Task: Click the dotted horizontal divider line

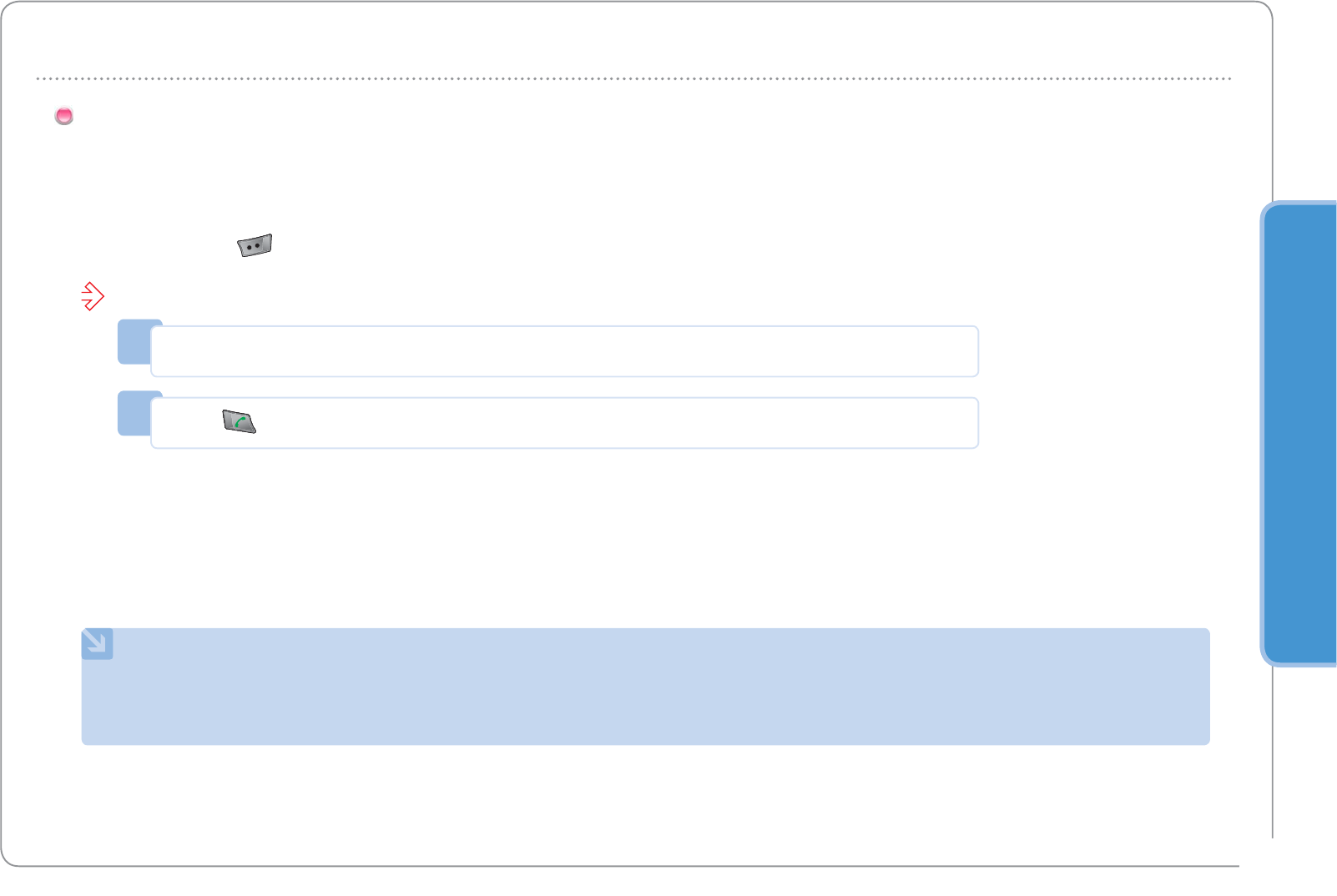Action: pyautogui.click(x=634, y=78)
